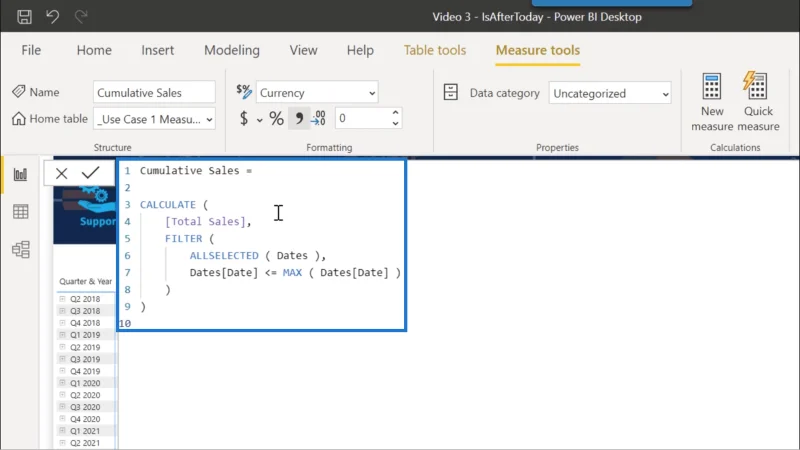Viewport: 800px width, 450px height.
Task: Switch to Report view
Action: (20, 175)
